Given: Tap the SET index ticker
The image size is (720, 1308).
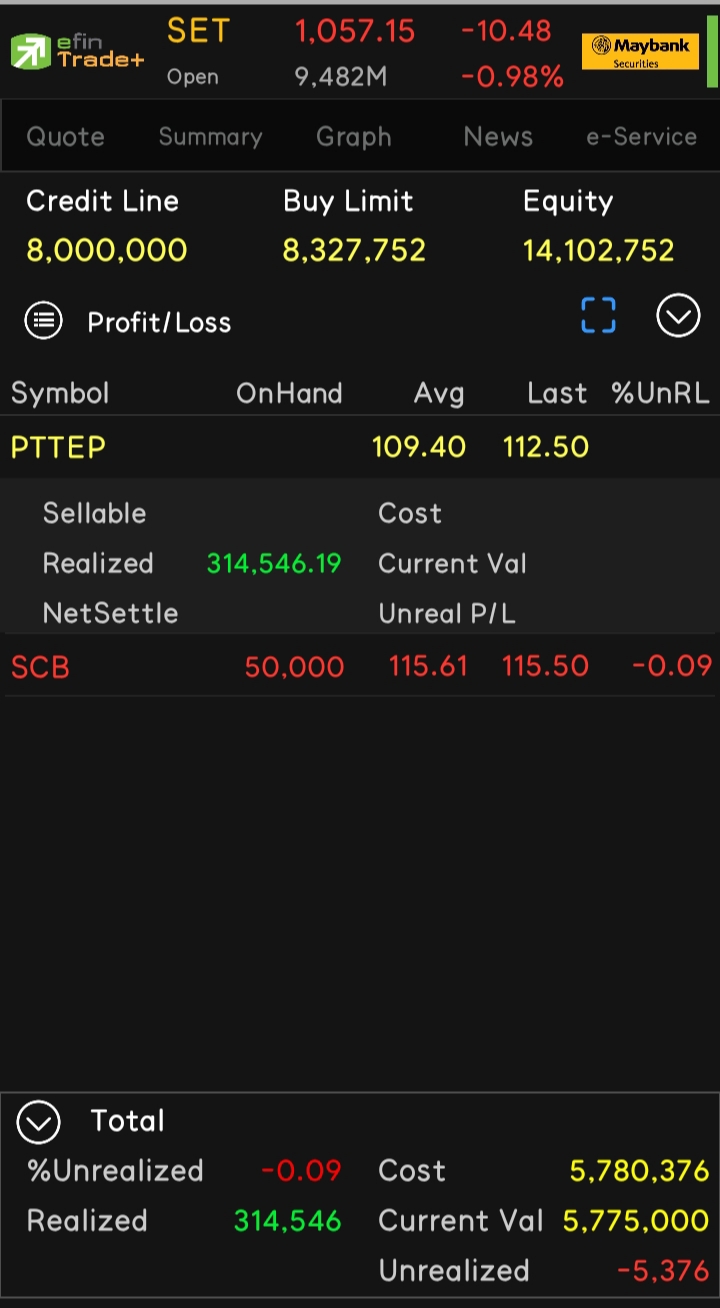Looking at the screenshot, I should click(198, 31).
